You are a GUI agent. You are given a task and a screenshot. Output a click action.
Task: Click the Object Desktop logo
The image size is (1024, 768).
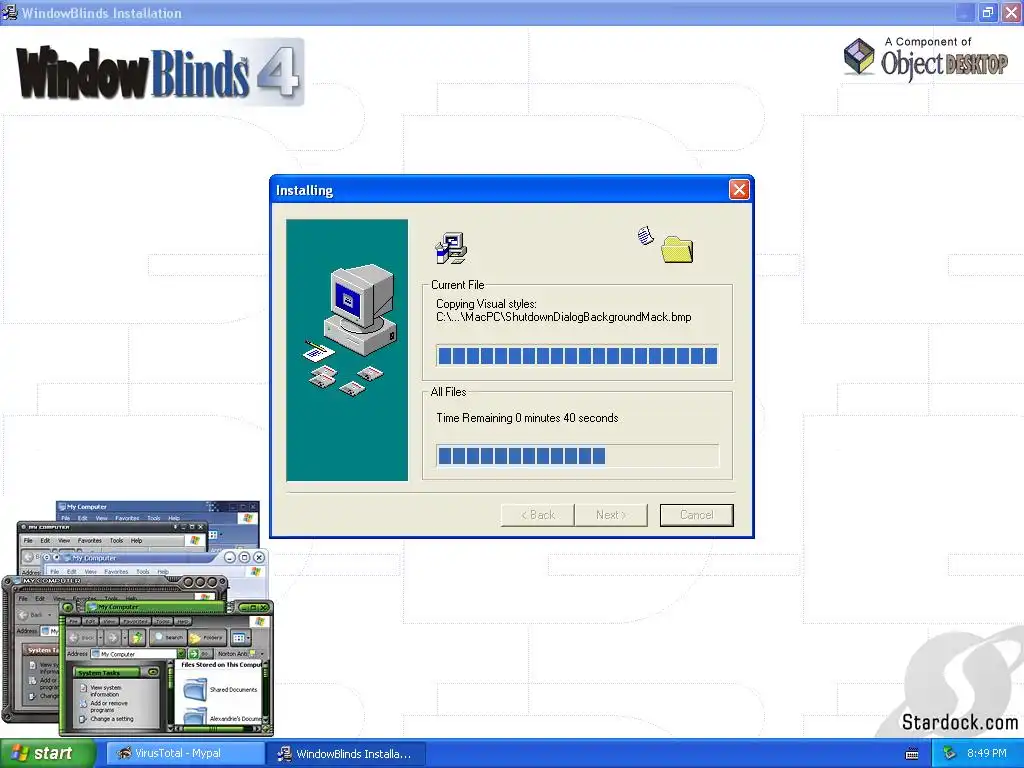pyautogui.click(x=925, y=59)
